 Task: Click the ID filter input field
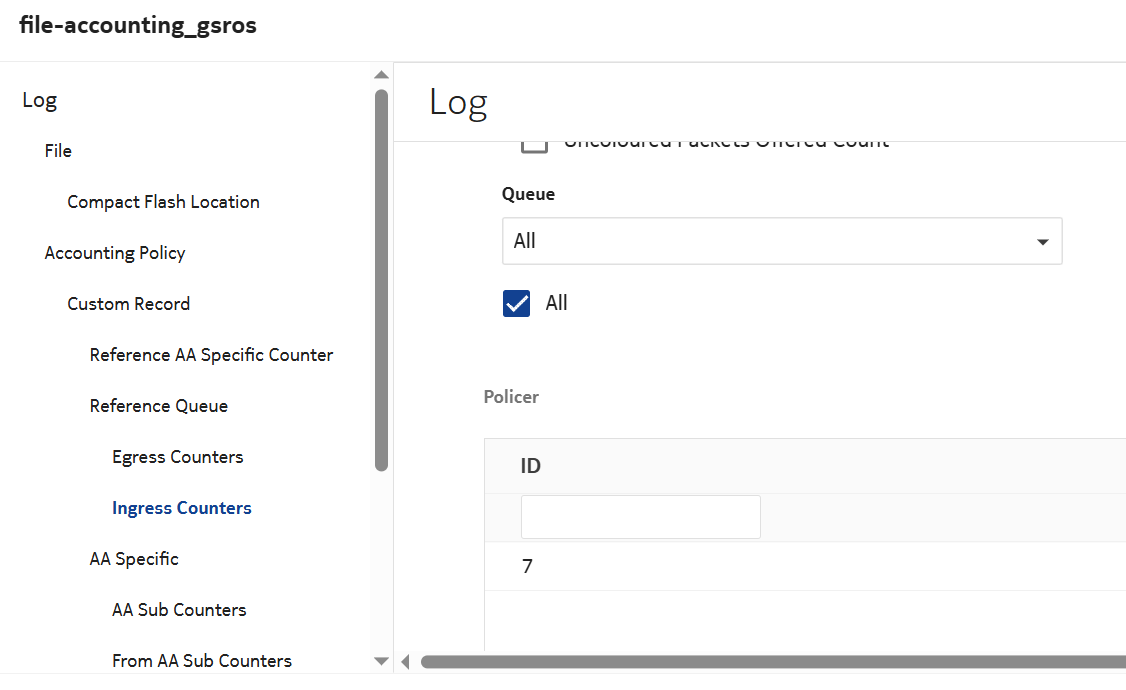[x=640, y=517]
